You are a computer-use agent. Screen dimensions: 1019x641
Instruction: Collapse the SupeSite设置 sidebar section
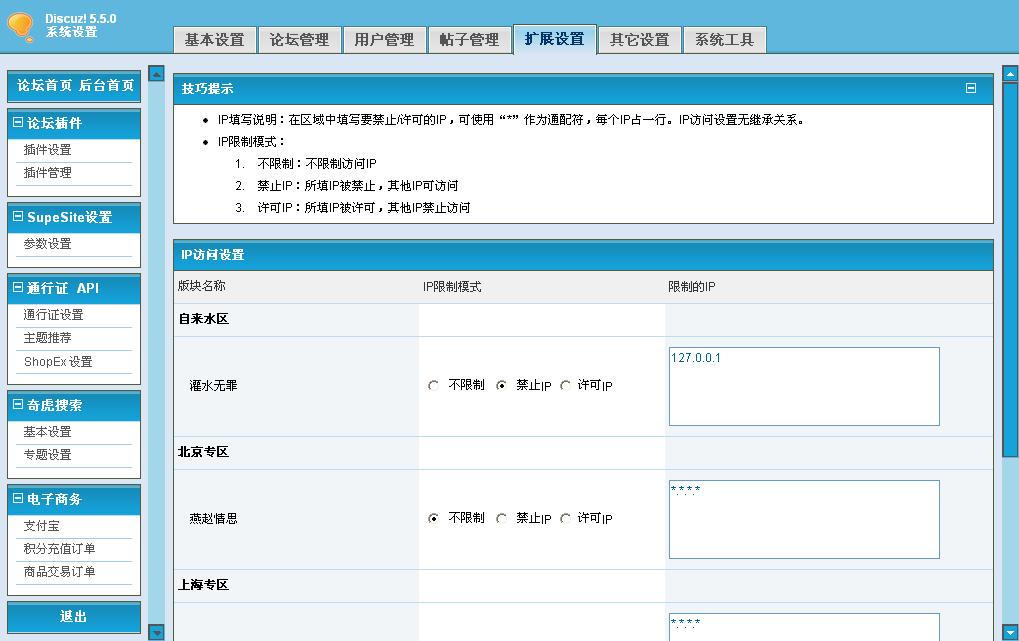pos(18,216)
